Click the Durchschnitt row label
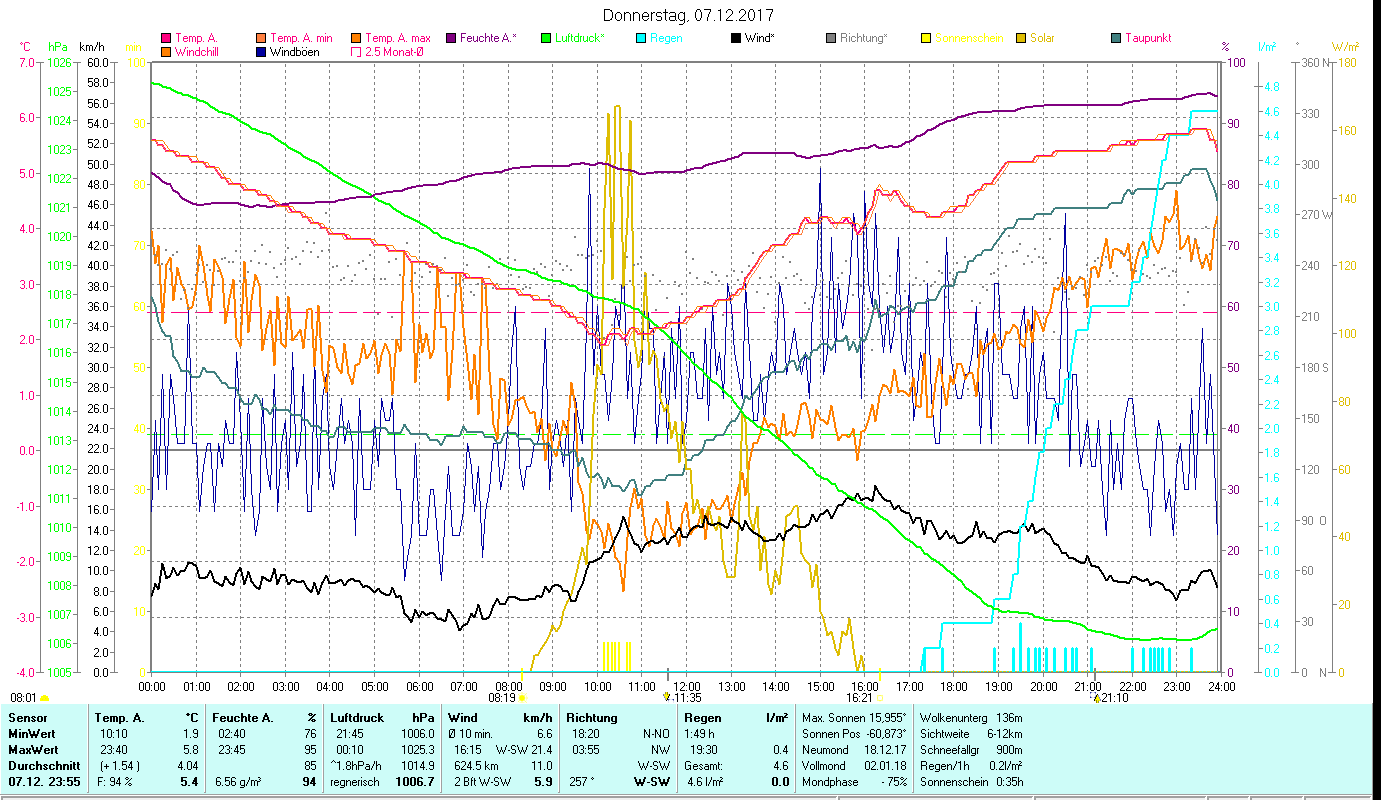1381x800 pixels. pyautogui.click(x=43, y=766)
